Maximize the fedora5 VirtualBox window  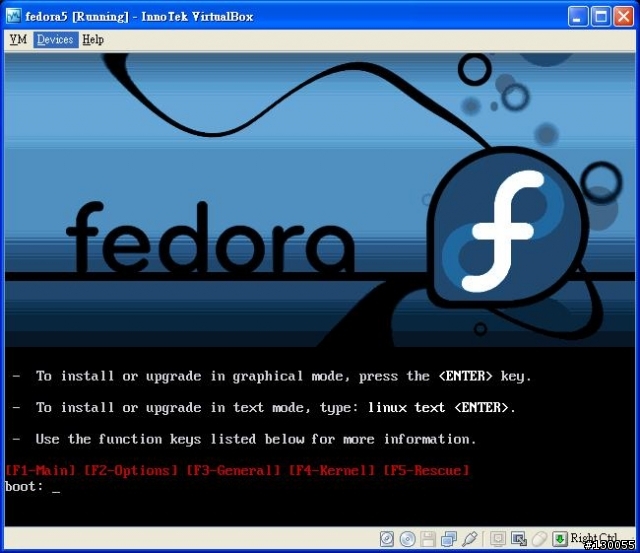click(601, 16)
